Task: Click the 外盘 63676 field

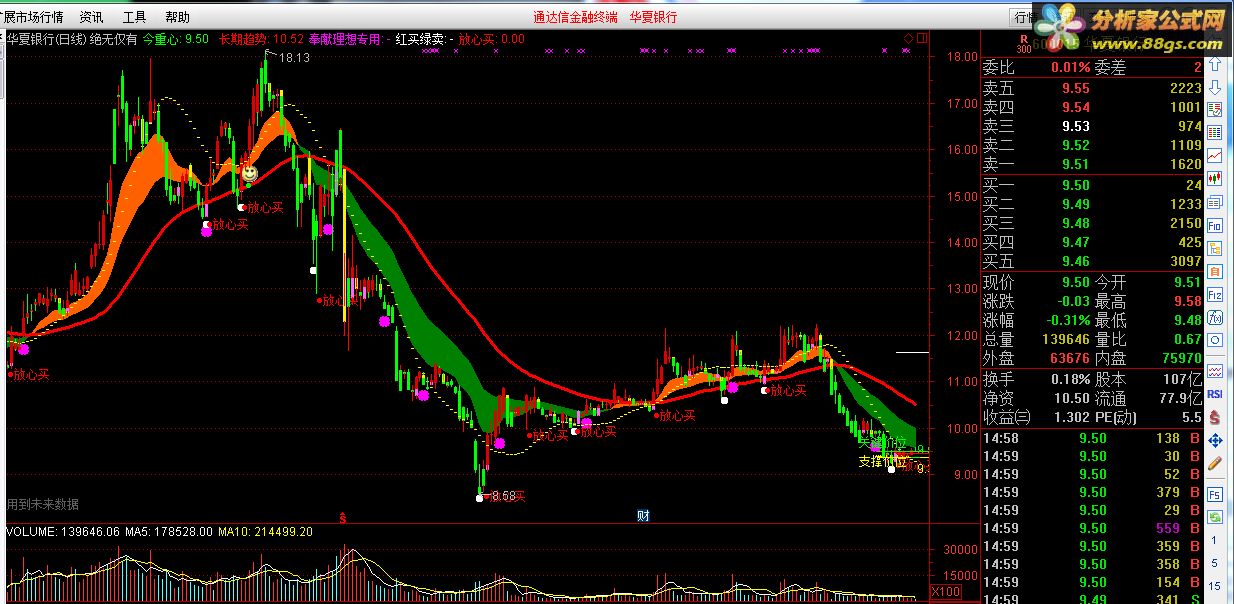Action: (1036, 358)
